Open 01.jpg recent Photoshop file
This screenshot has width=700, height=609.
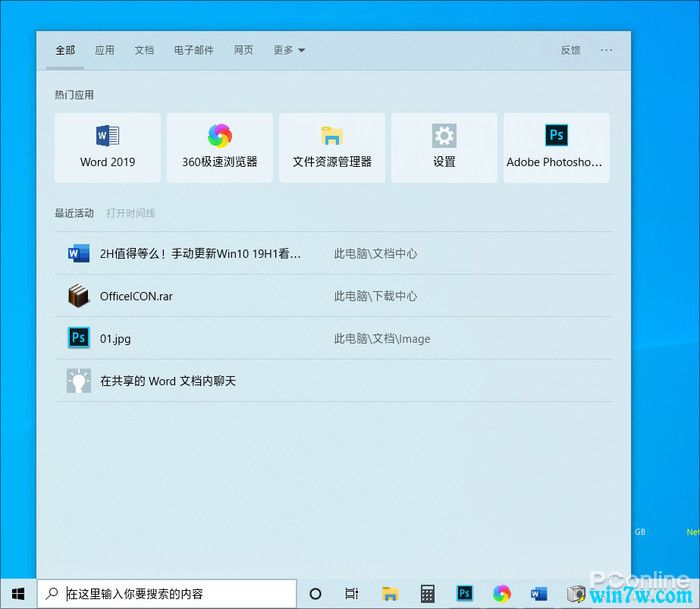point(333,338)
